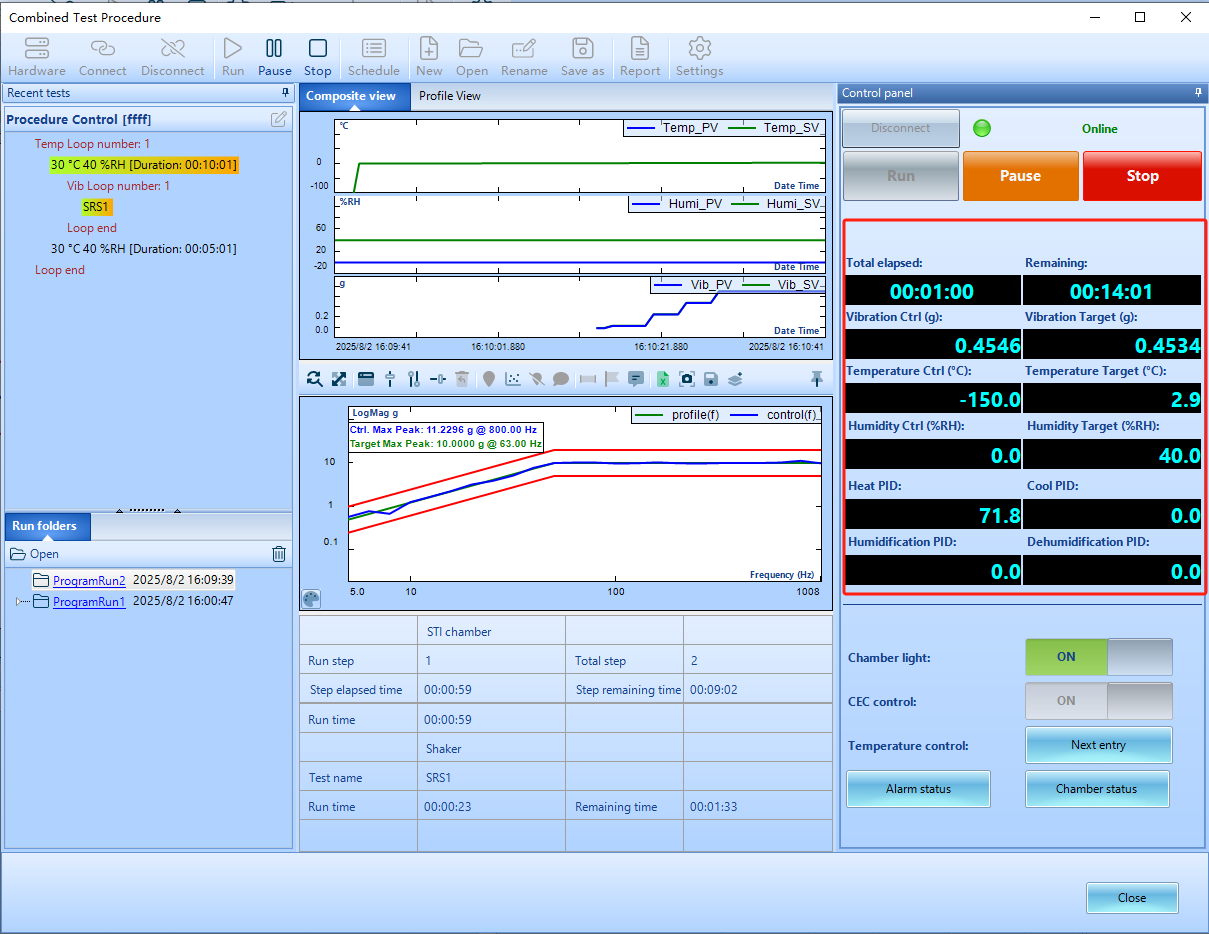Click the speech bubble annotation icon in chart toolbar
This screenshot has height=934, width=1209.
tap(561, 379)
